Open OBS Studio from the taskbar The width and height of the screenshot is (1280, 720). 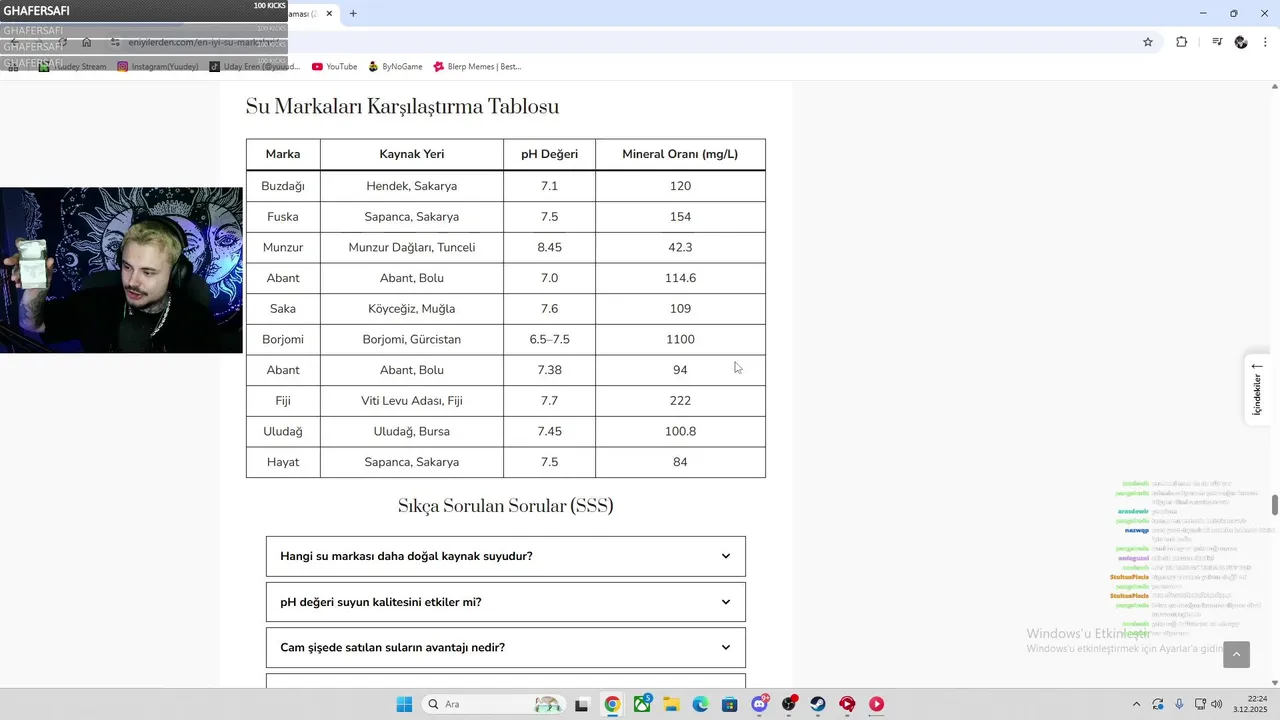[789, 704]
